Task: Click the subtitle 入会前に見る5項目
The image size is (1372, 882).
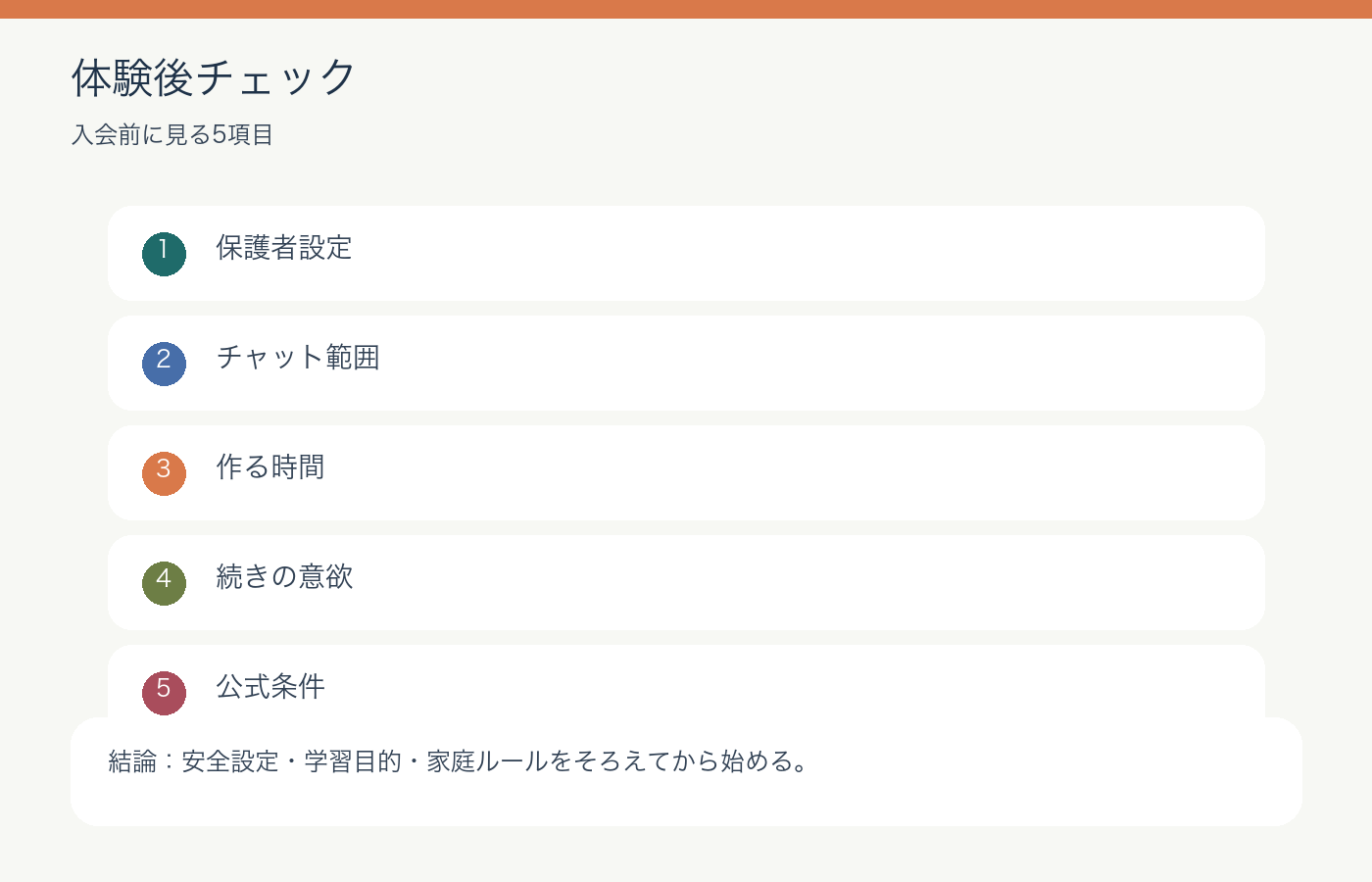Action: point(172,134)
